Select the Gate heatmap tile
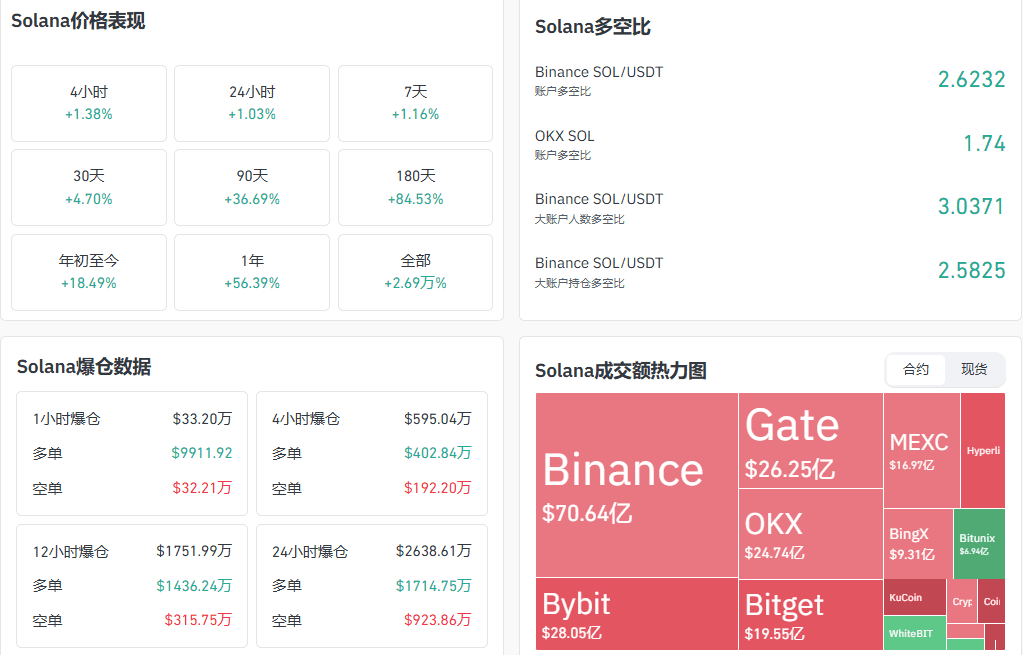 point(811,440)
